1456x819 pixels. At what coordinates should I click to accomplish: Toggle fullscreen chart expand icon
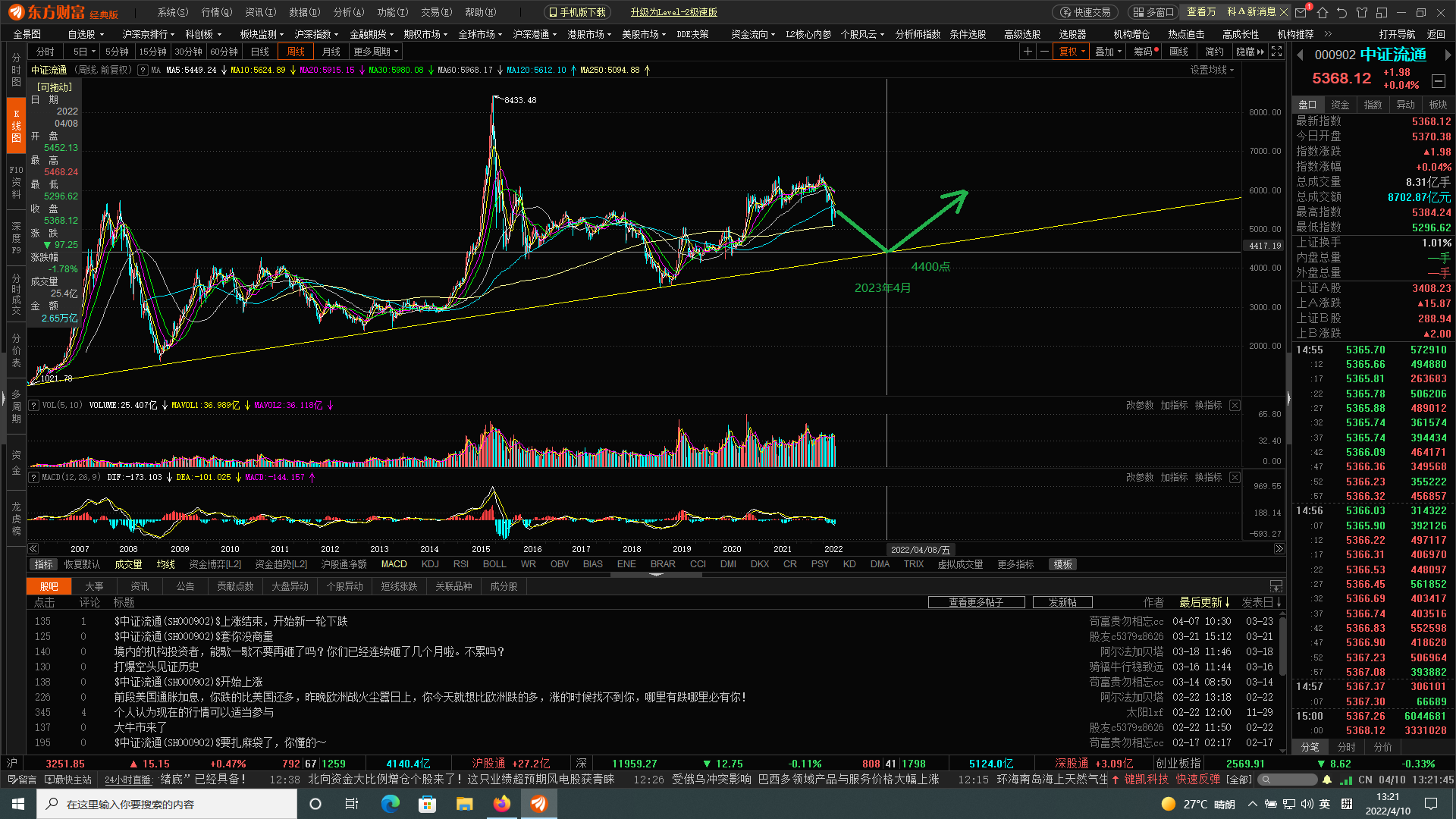(1277, 52)
